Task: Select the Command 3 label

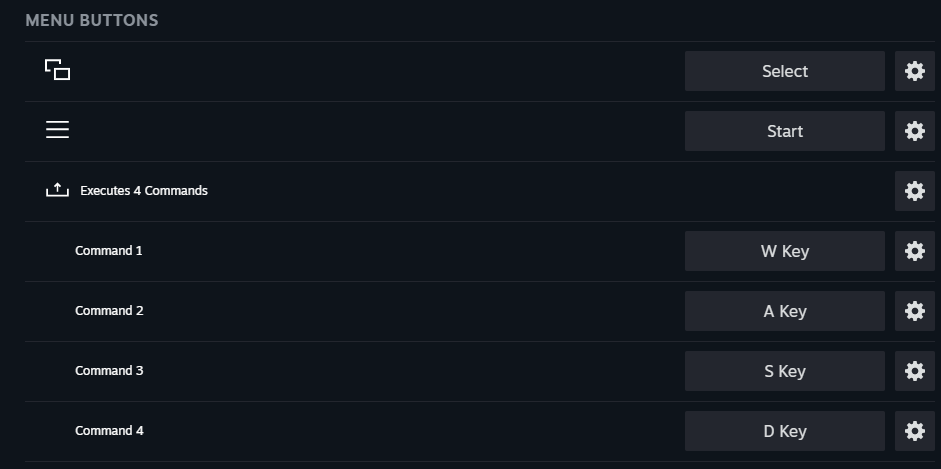Action: 109,371
